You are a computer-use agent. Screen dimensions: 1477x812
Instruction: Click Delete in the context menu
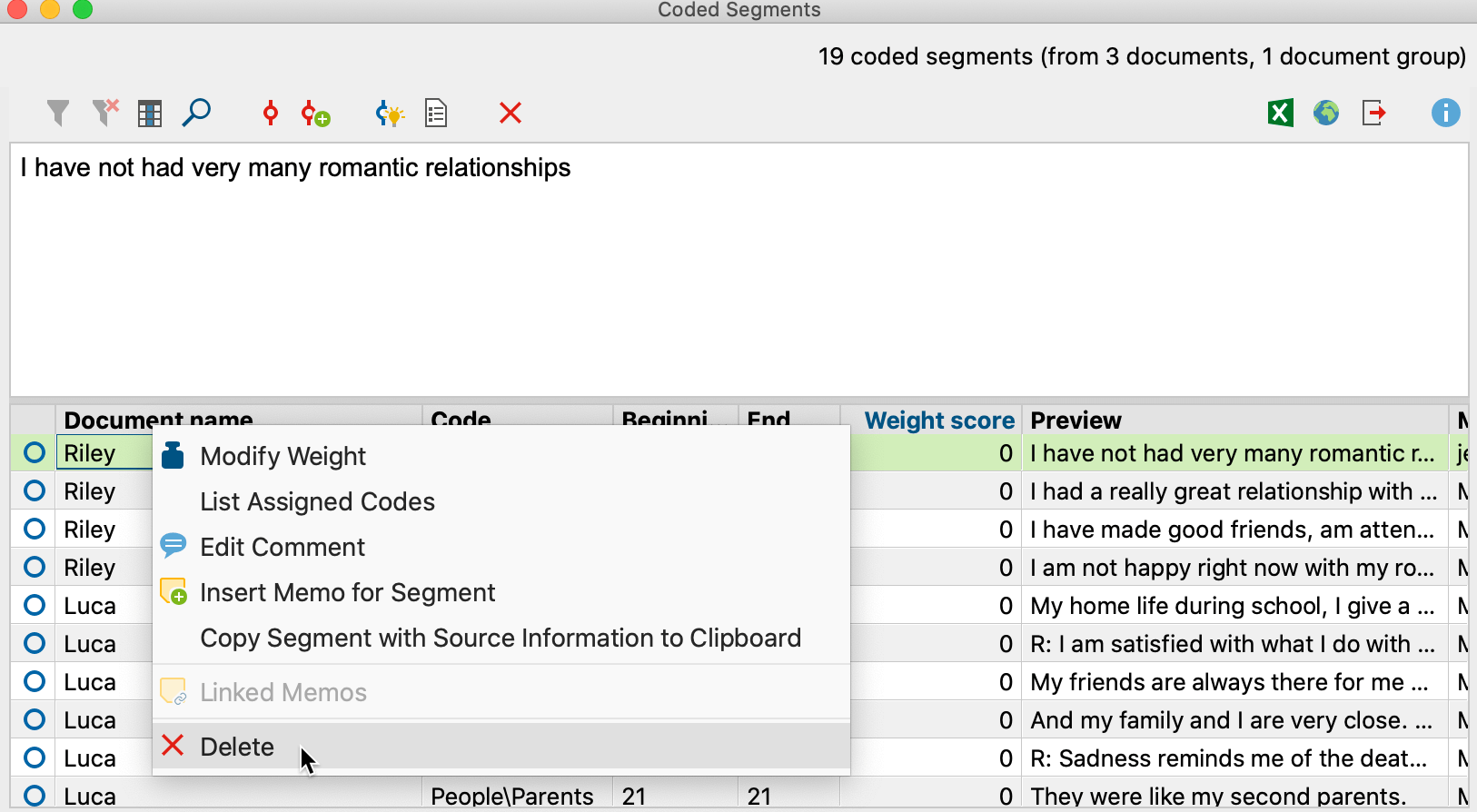click(501, 747)
